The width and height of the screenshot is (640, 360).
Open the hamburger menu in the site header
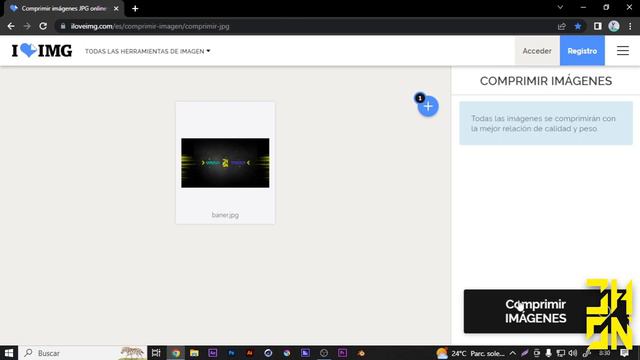(622, 51)
